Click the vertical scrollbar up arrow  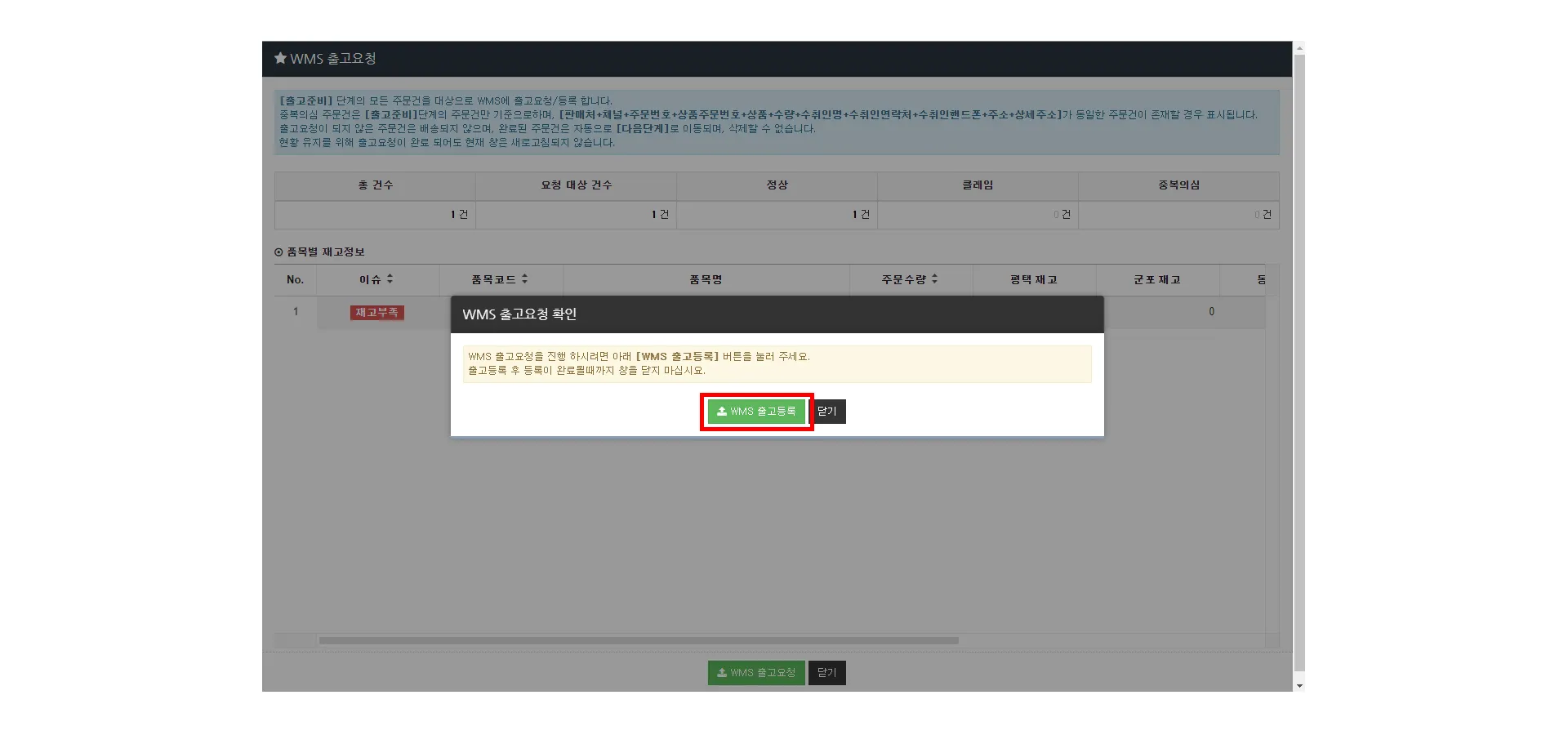pyautogui.click(x=1299, y=47)
